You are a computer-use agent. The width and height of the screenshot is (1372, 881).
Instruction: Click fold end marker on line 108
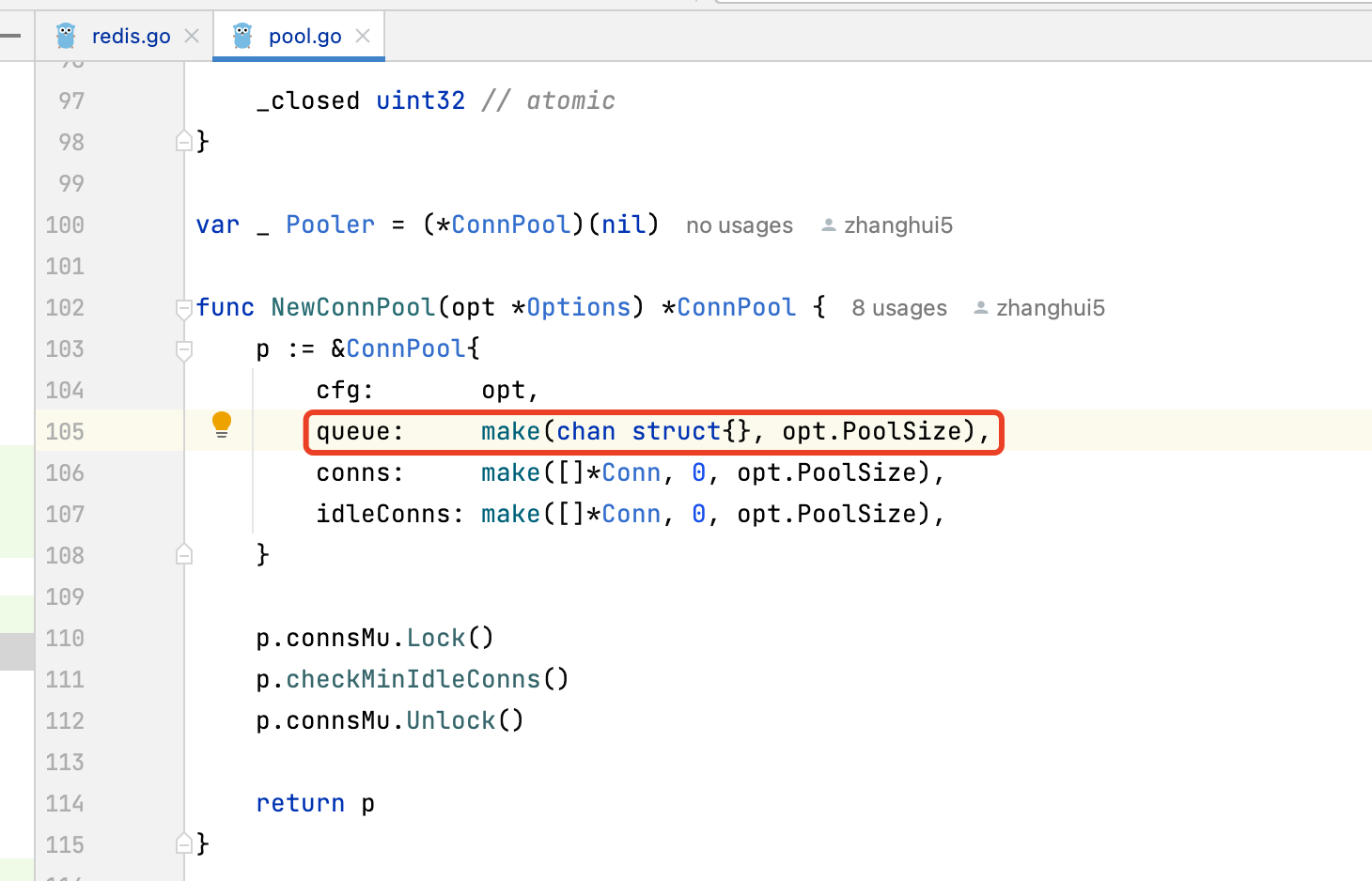tap(184, 555)
